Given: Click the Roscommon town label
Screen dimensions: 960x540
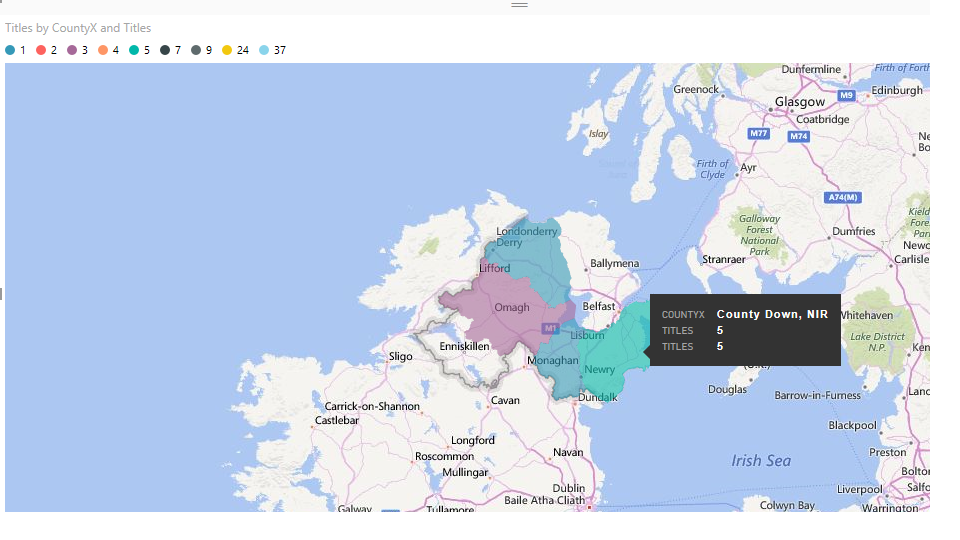Looking at the screenshot, I should coord(444,457).
